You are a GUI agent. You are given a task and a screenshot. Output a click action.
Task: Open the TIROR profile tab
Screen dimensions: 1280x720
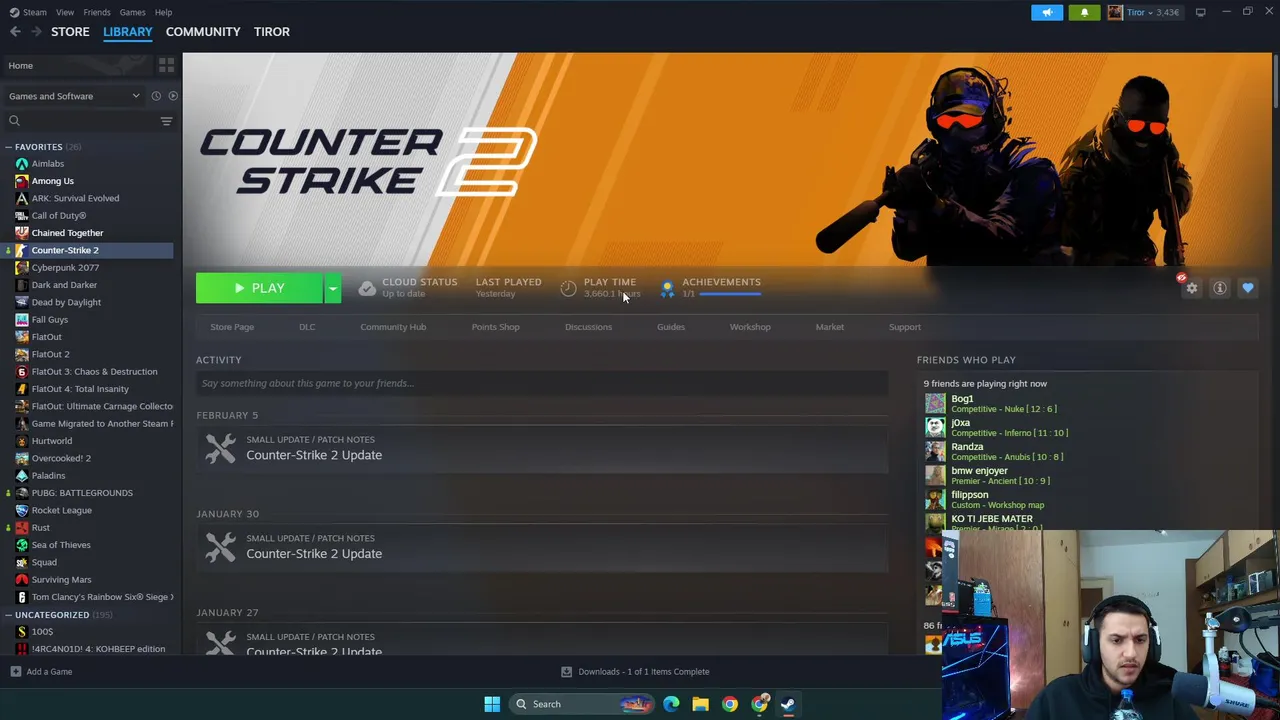coord(272,32)
